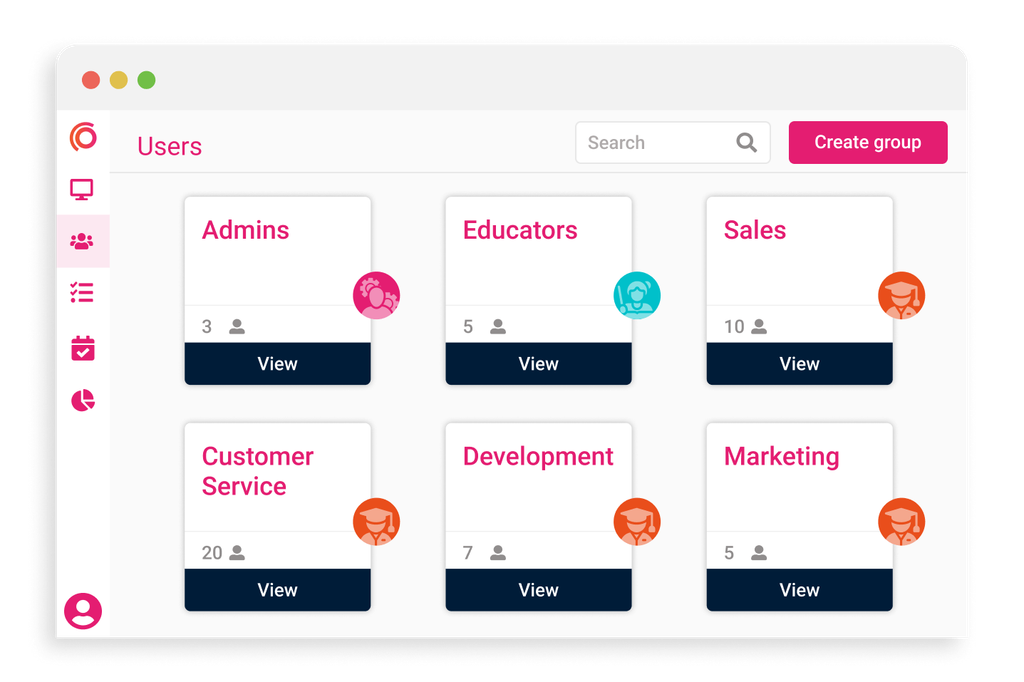
Task: Select the Users page heading
Action: pyautogui.click(x=169, y=146)
